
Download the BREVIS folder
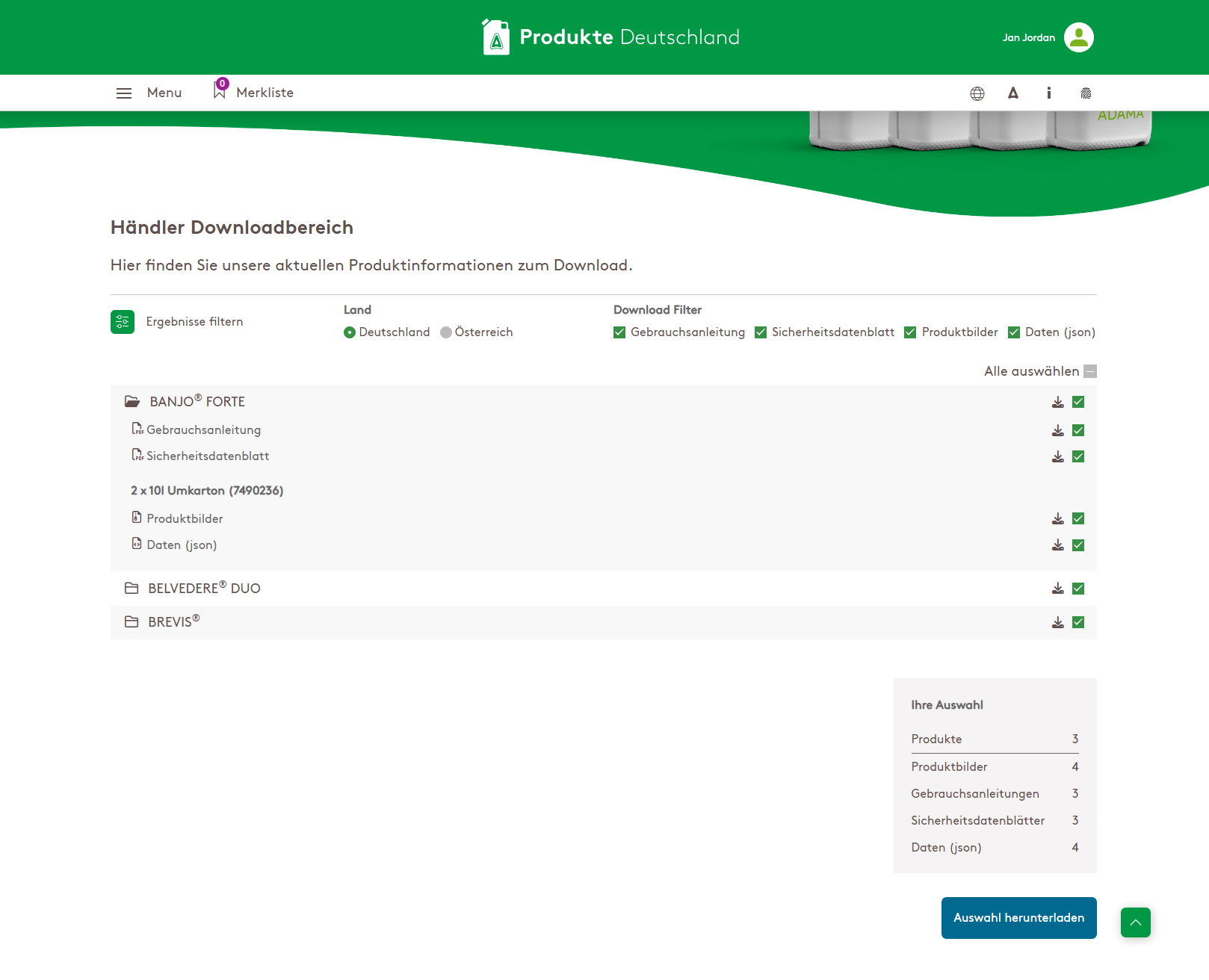pos(1058,622)
